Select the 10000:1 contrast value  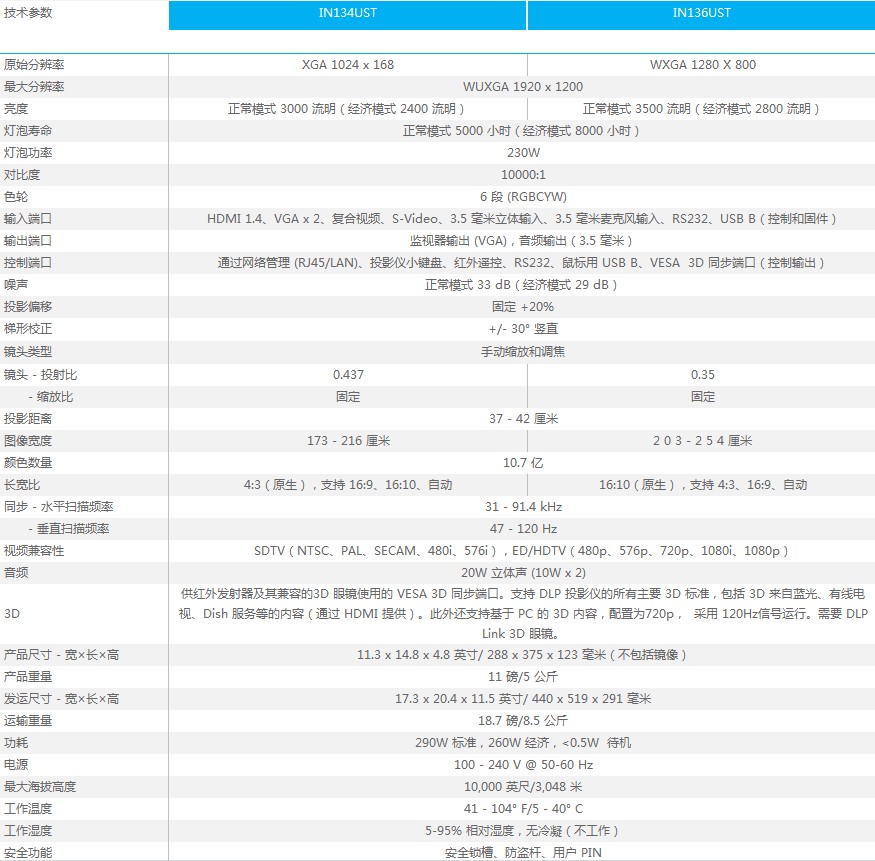tap(523, 175)
